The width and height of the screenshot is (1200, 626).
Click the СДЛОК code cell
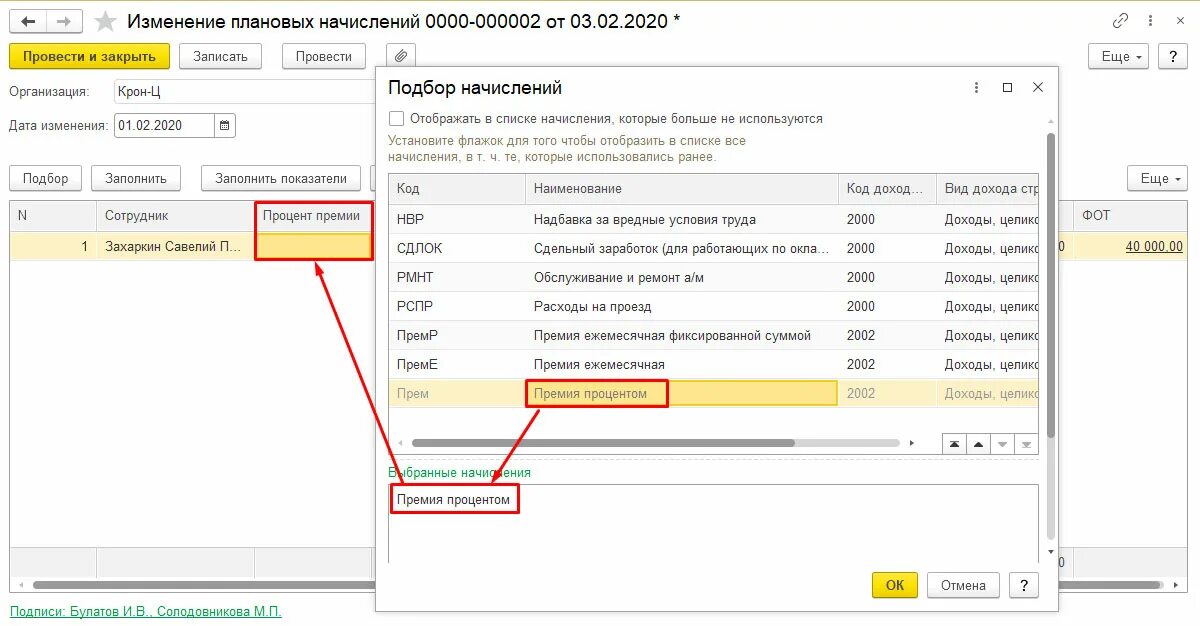[x=457, y=249]
